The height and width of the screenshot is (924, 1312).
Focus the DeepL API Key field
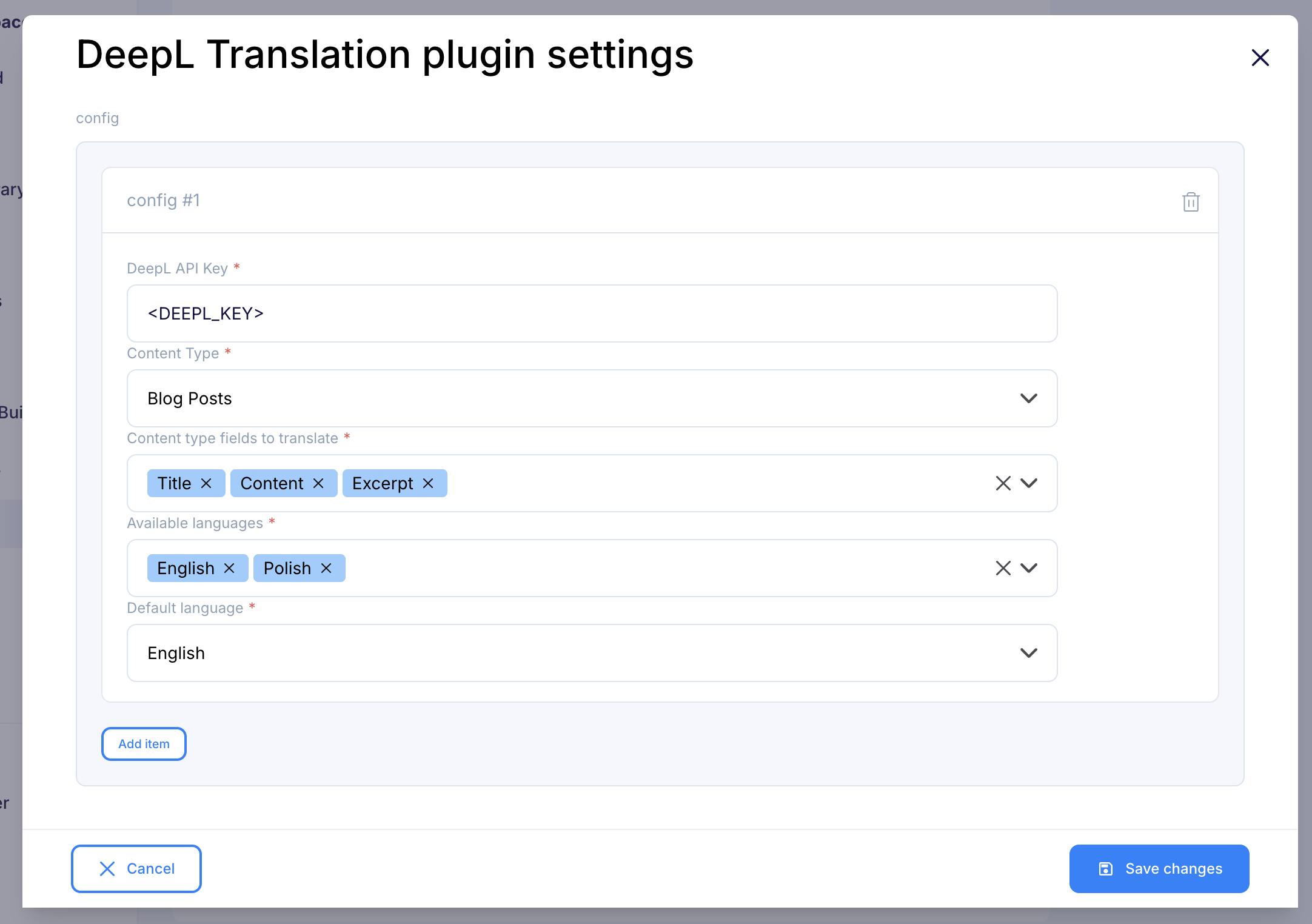click(592, 313)
